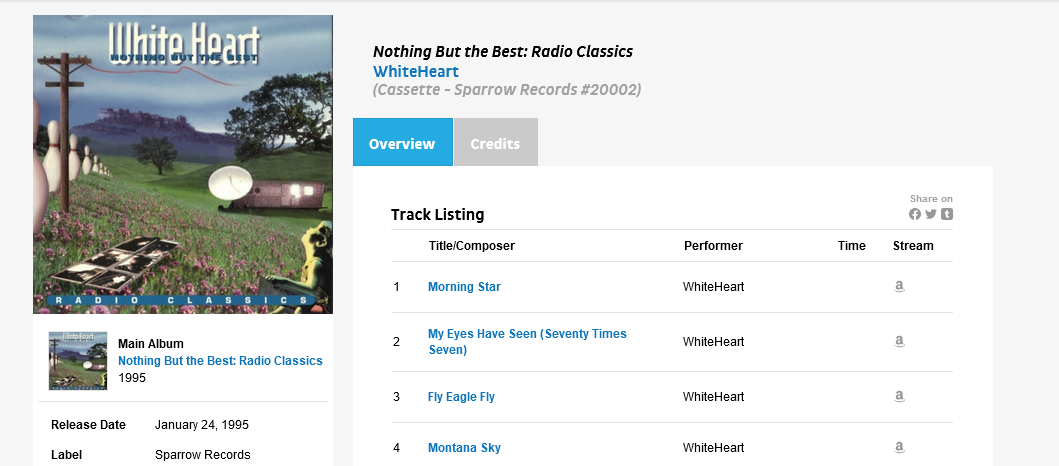Image resolution: width=1059 pixels, height=466 pixels.
Task: Click Amazon icon for Montana Sky
Action: click(x=899, y=448)
